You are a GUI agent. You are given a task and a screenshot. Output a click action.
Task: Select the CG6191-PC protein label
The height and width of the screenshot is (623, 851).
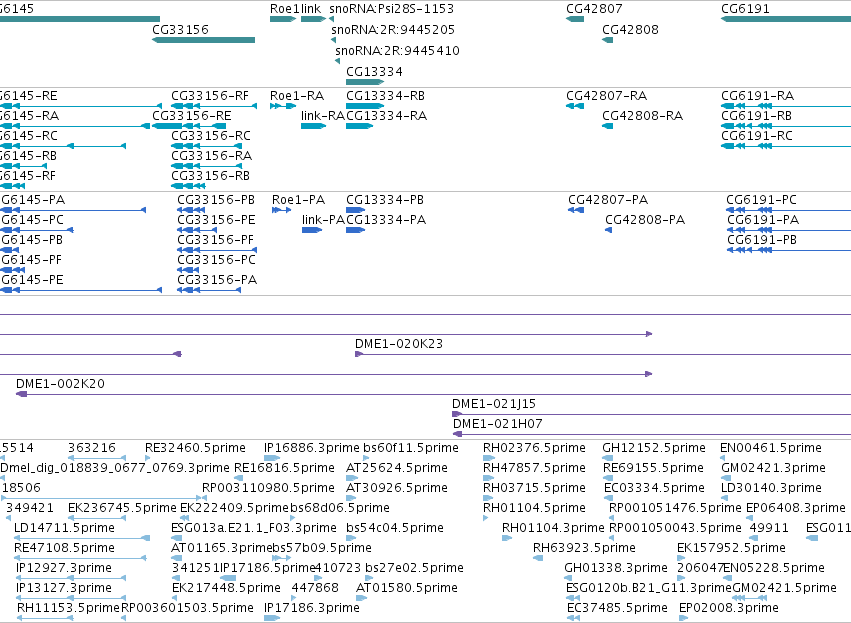761,200
